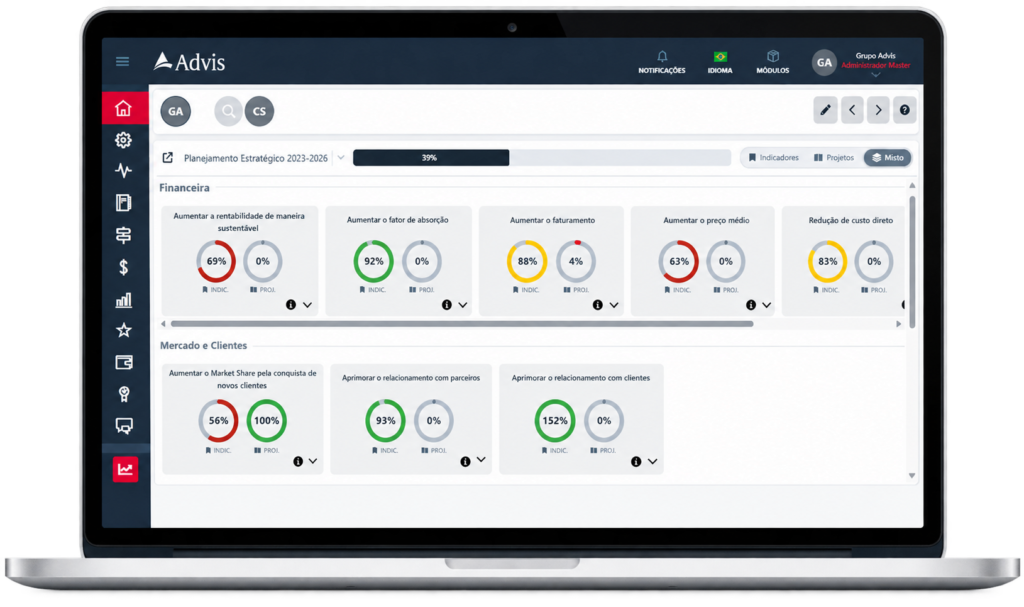Select the Idioma Brazil flag icon
The image size is (1024, 607).
click(720, 57)
